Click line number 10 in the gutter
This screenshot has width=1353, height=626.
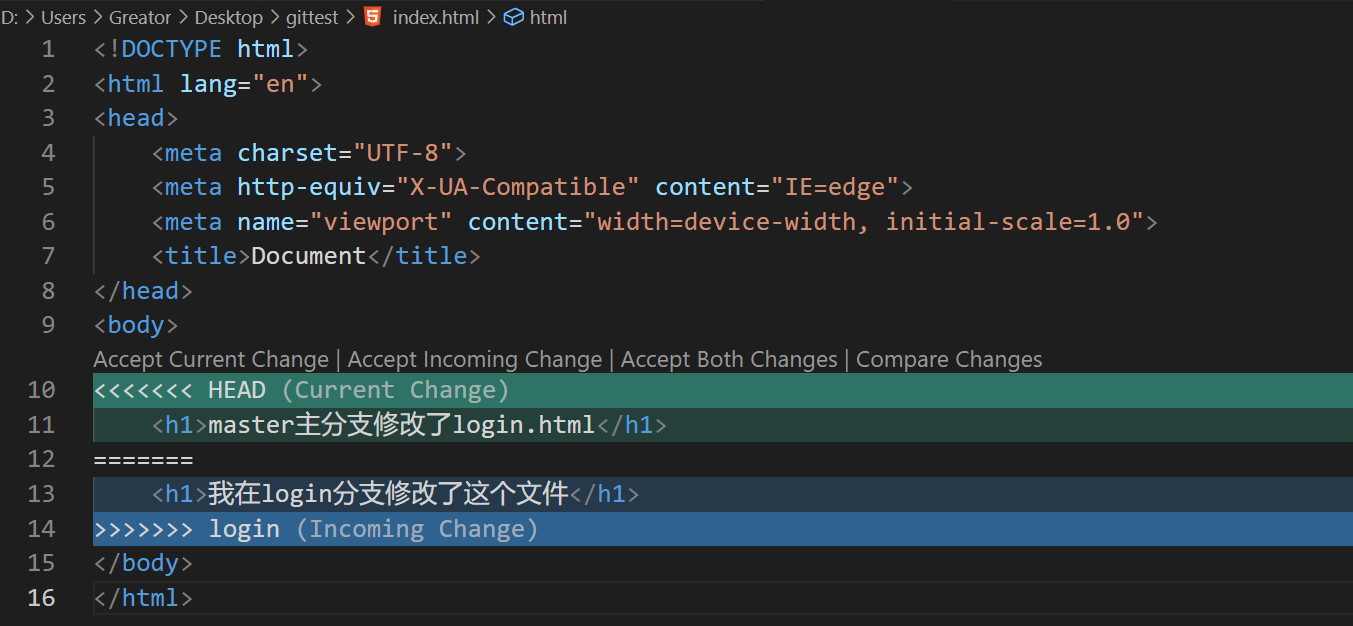click(x=41, y=390)
